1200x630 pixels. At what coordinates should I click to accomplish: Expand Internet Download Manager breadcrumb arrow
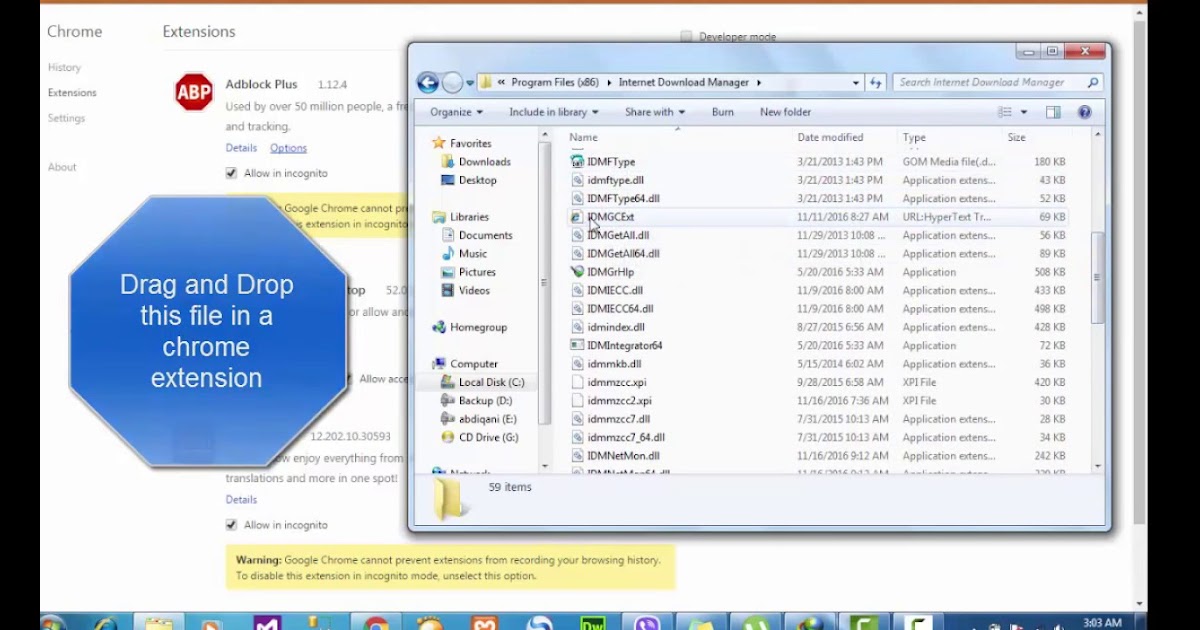(x=759, y=83)
